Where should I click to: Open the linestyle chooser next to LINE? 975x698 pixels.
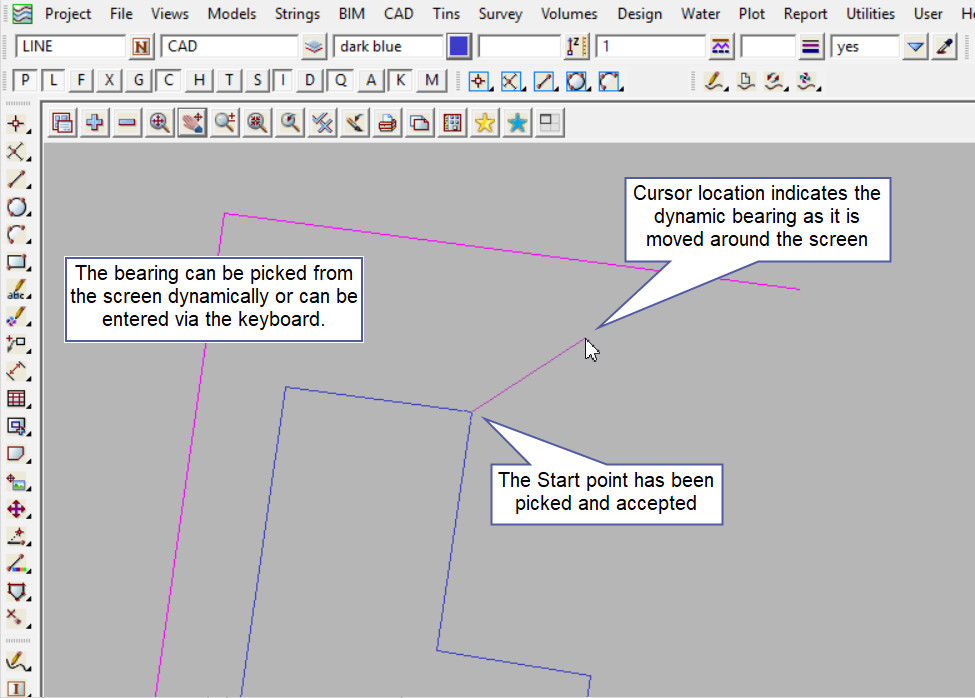click(142, 47)
